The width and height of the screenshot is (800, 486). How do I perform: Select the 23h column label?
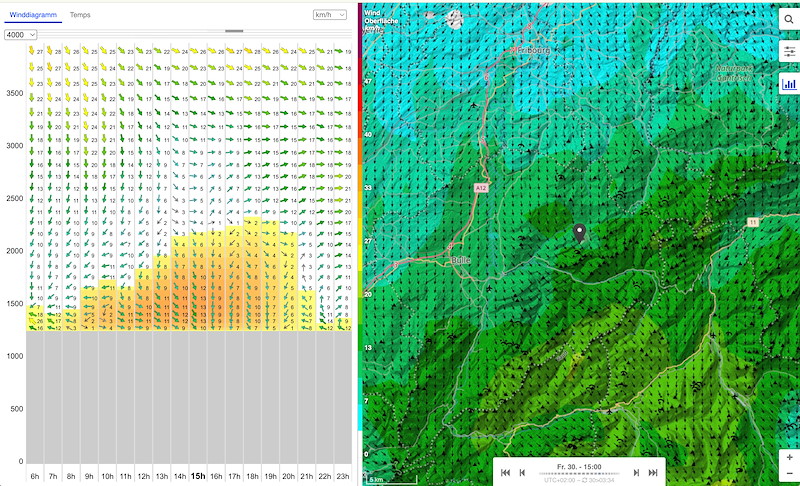(343, 476)
